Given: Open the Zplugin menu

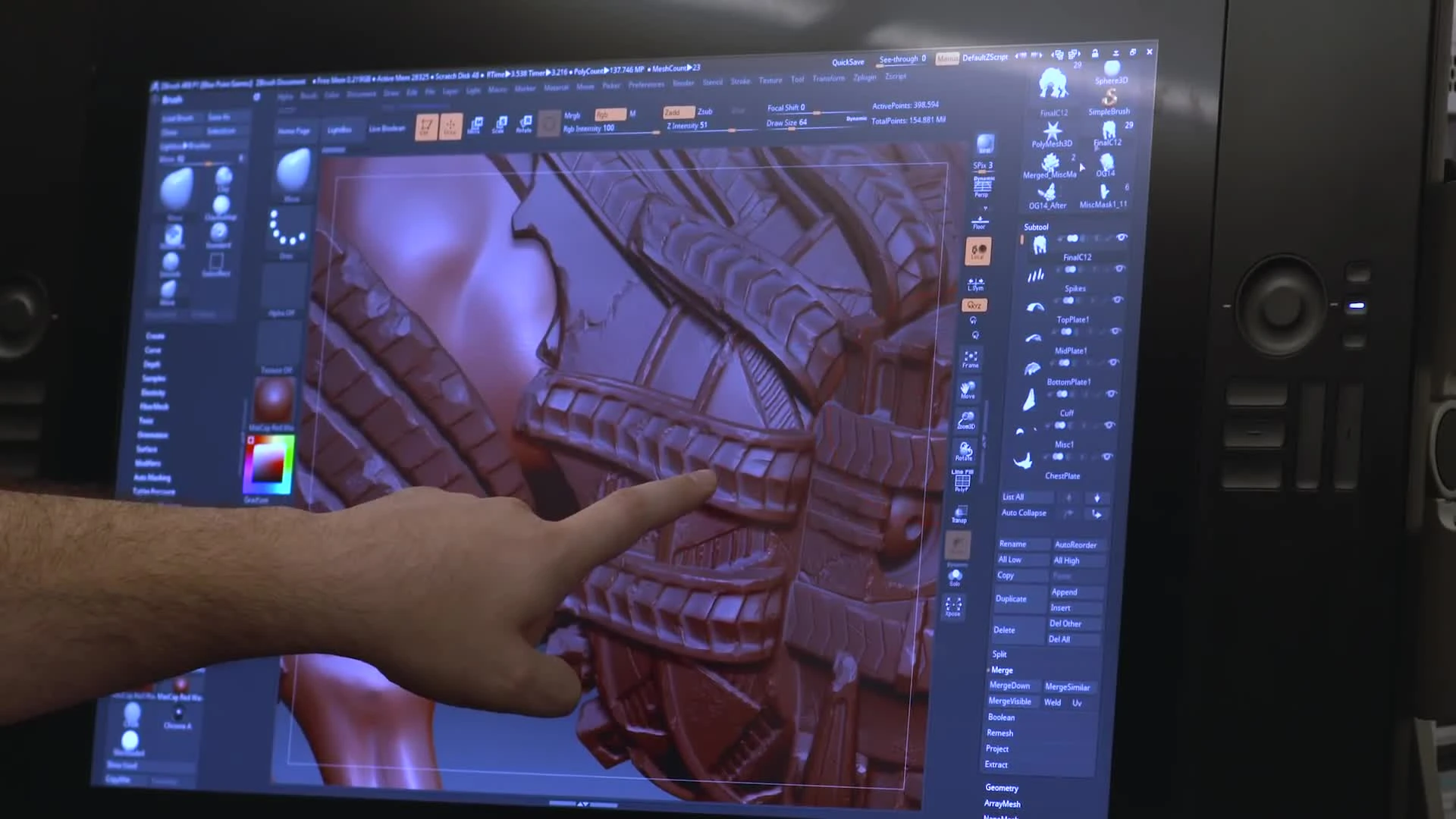Looking at the screenshot, I should point(864,77).
